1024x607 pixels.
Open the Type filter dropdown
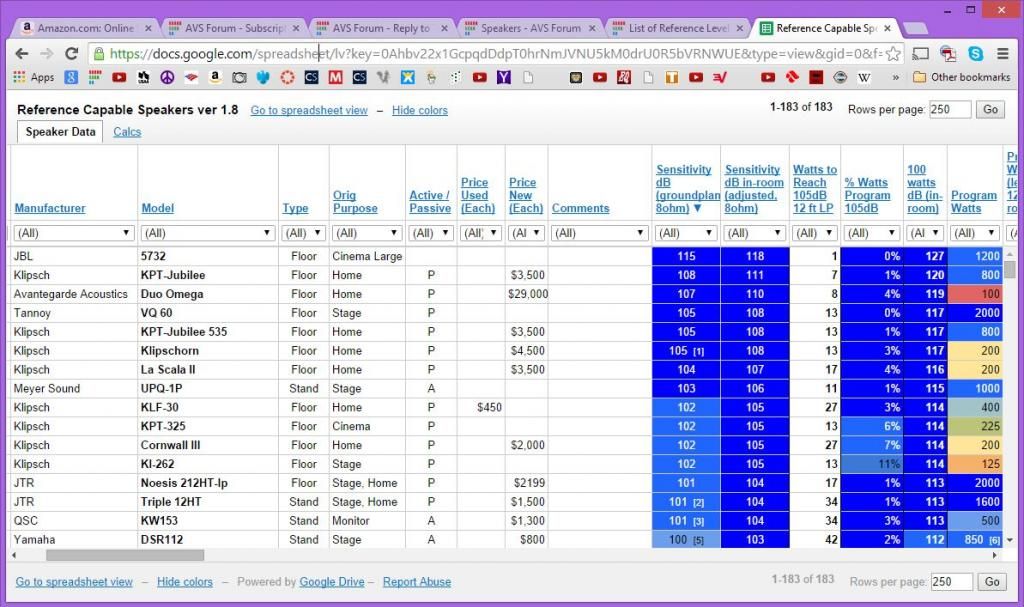tap(304, 233)
